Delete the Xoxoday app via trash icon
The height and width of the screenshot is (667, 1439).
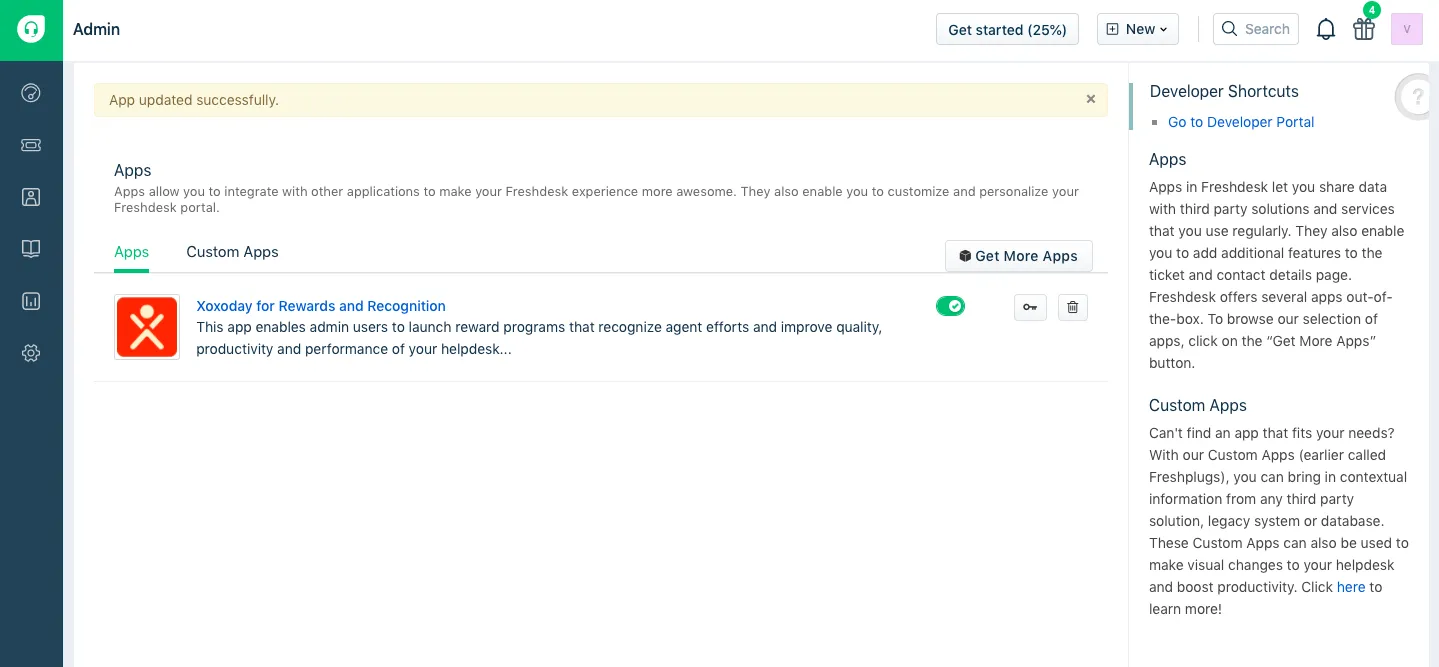[1072, 307]
